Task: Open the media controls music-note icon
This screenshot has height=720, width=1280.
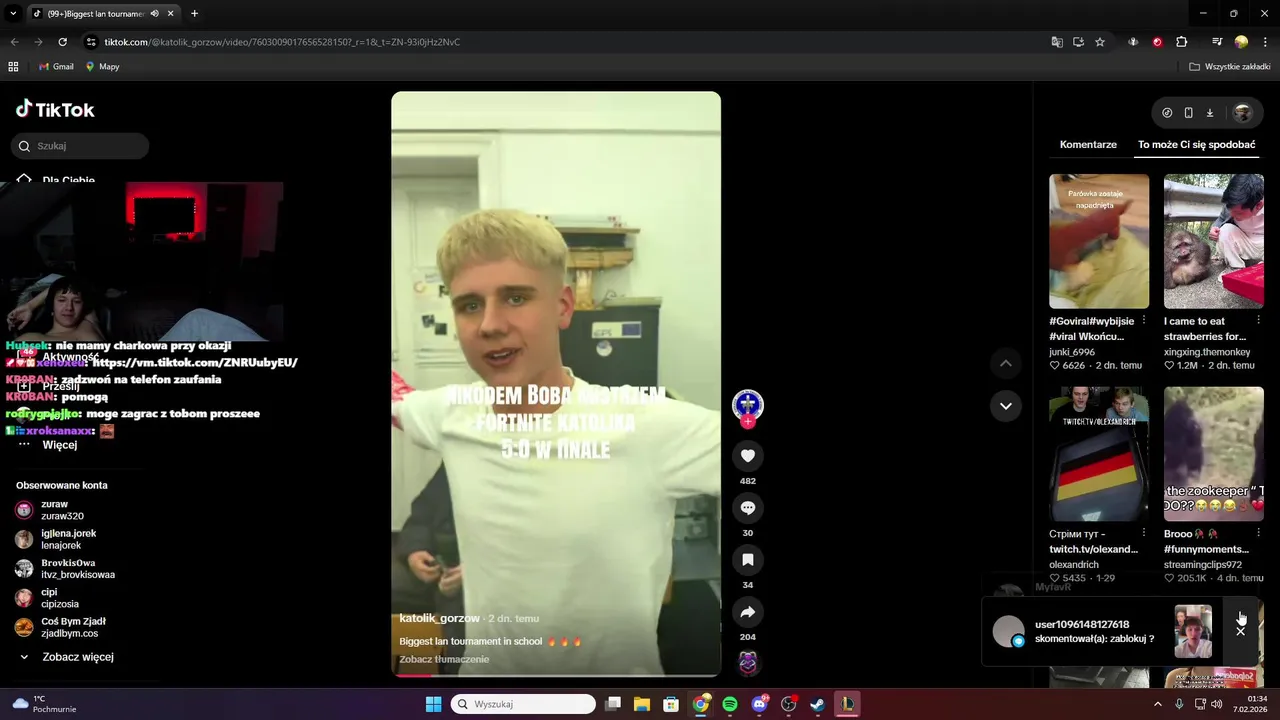Action: click(x=1217, y=42)
